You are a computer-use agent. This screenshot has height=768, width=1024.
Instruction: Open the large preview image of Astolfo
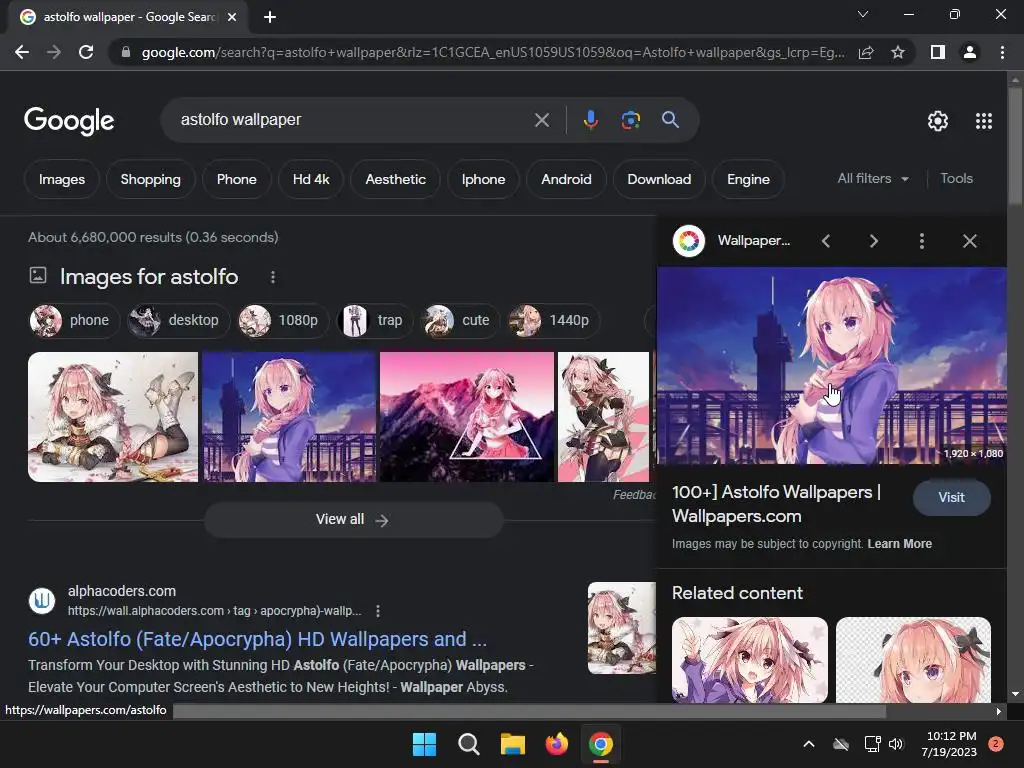(832, 366)
